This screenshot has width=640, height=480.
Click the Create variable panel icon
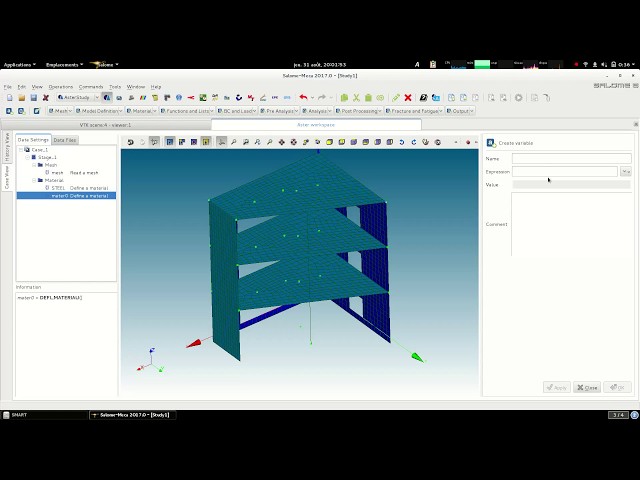click(x=491, y=142)
